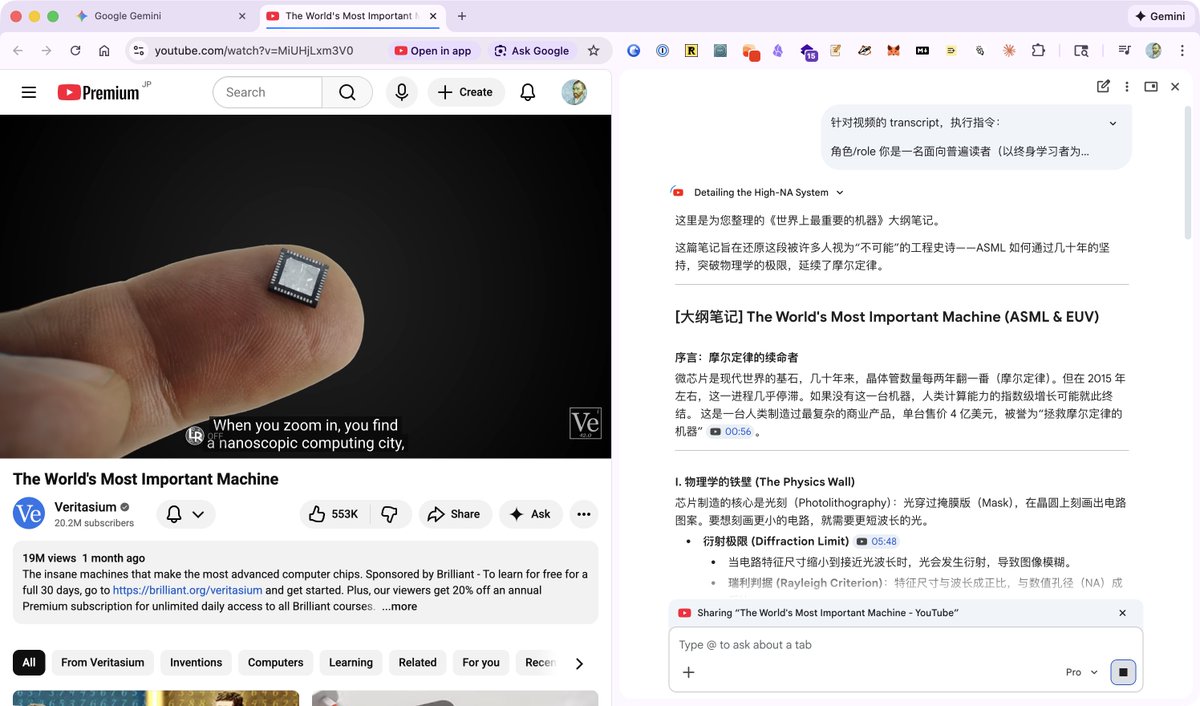Open the 1Password extension

(662, 50)
